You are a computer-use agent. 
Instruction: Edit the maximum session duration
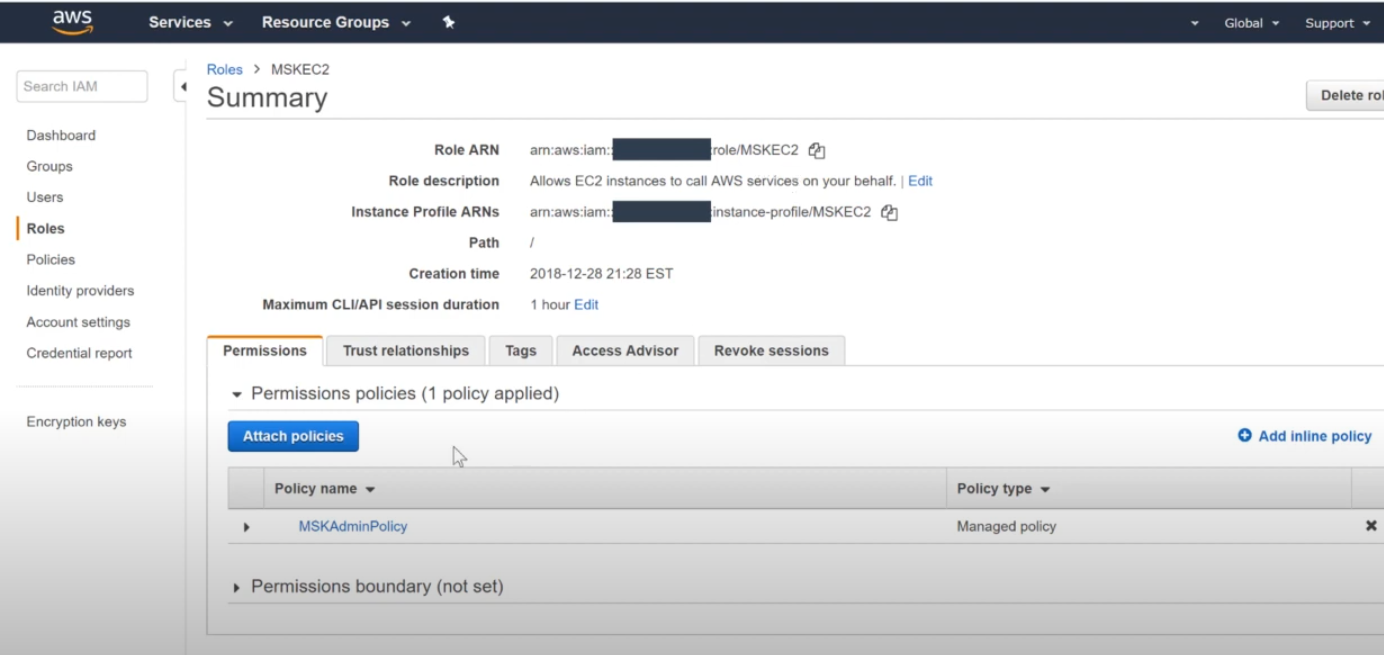pos(586,304)
